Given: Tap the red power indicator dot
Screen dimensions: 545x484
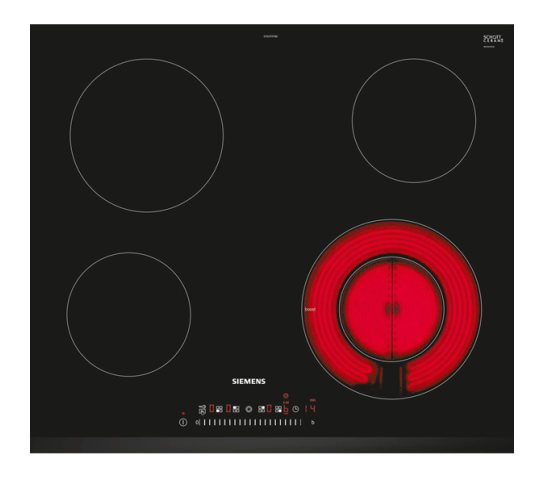Looking at the screenshot, I should click(x=183, y=413).
